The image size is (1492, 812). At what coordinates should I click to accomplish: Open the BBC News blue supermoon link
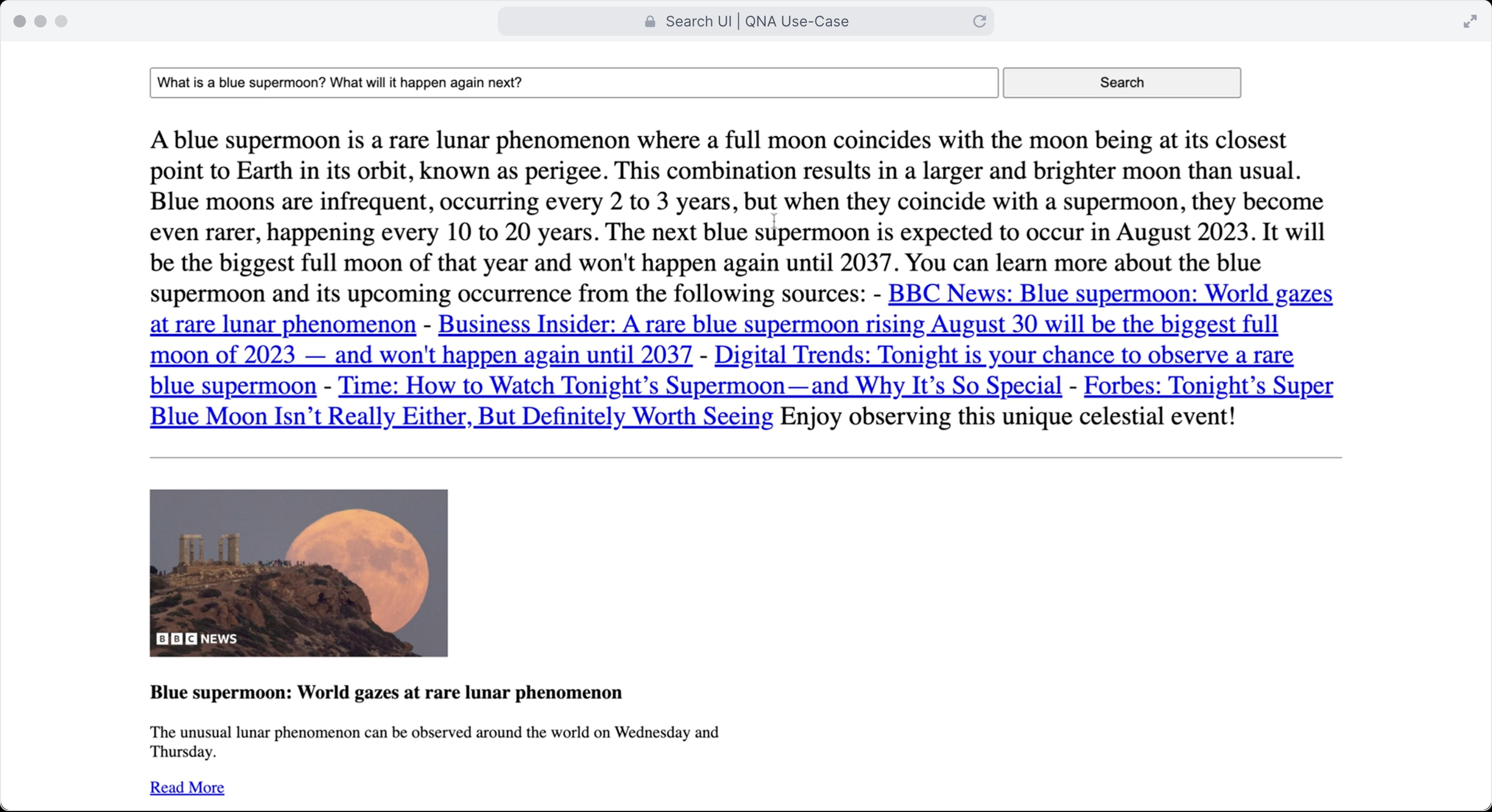pos(1109,294)
